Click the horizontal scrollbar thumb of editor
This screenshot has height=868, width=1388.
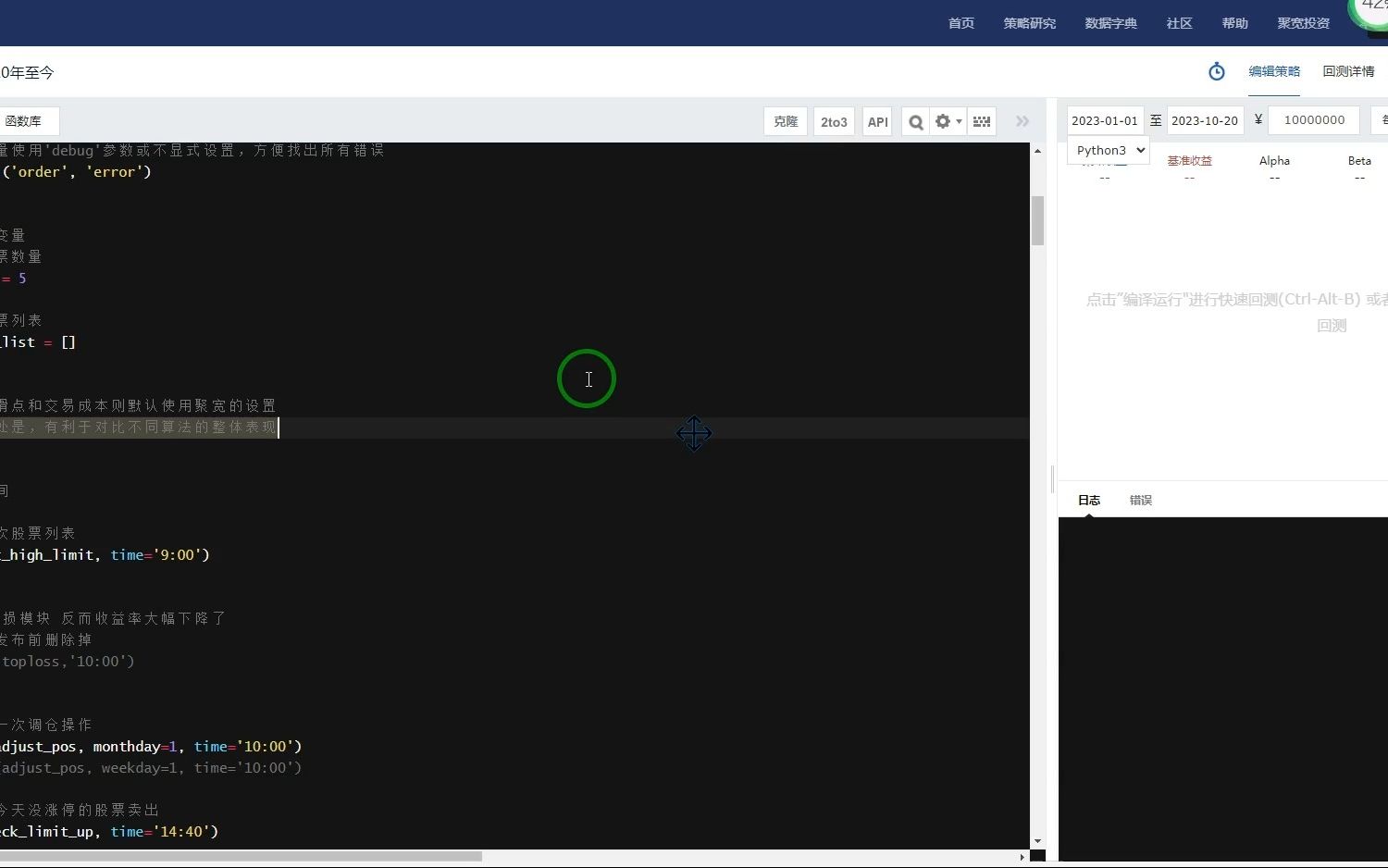click(241, 856)
